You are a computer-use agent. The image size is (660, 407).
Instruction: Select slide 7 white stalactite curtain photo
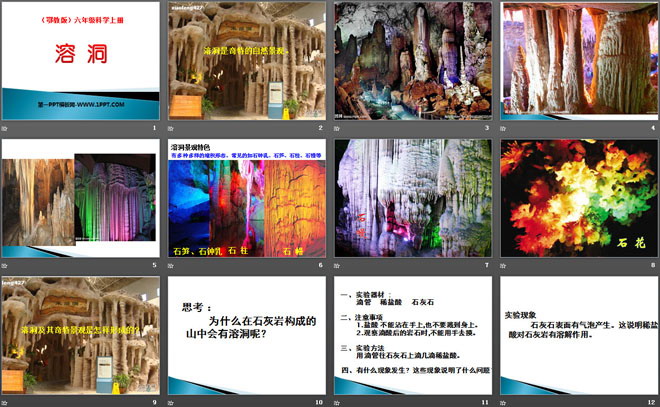click(x=413, y=198)
